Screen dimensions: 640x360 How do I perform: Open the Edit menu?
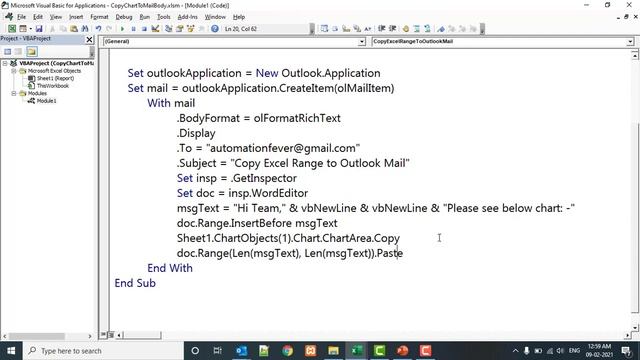pos(38,17)
